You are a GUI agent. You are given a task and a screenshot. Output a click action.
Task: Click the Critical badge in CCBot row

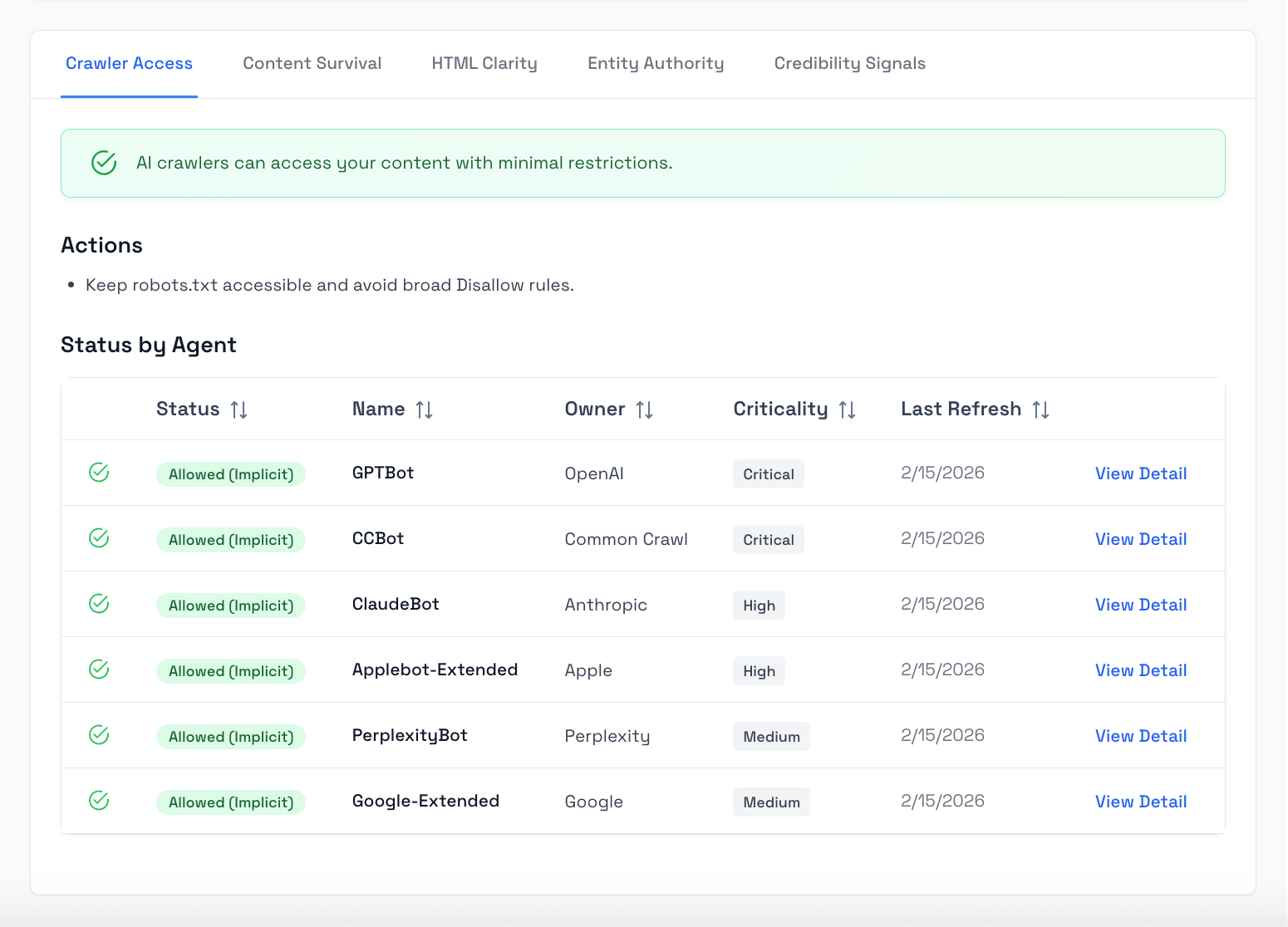click(x=768, y=540)
